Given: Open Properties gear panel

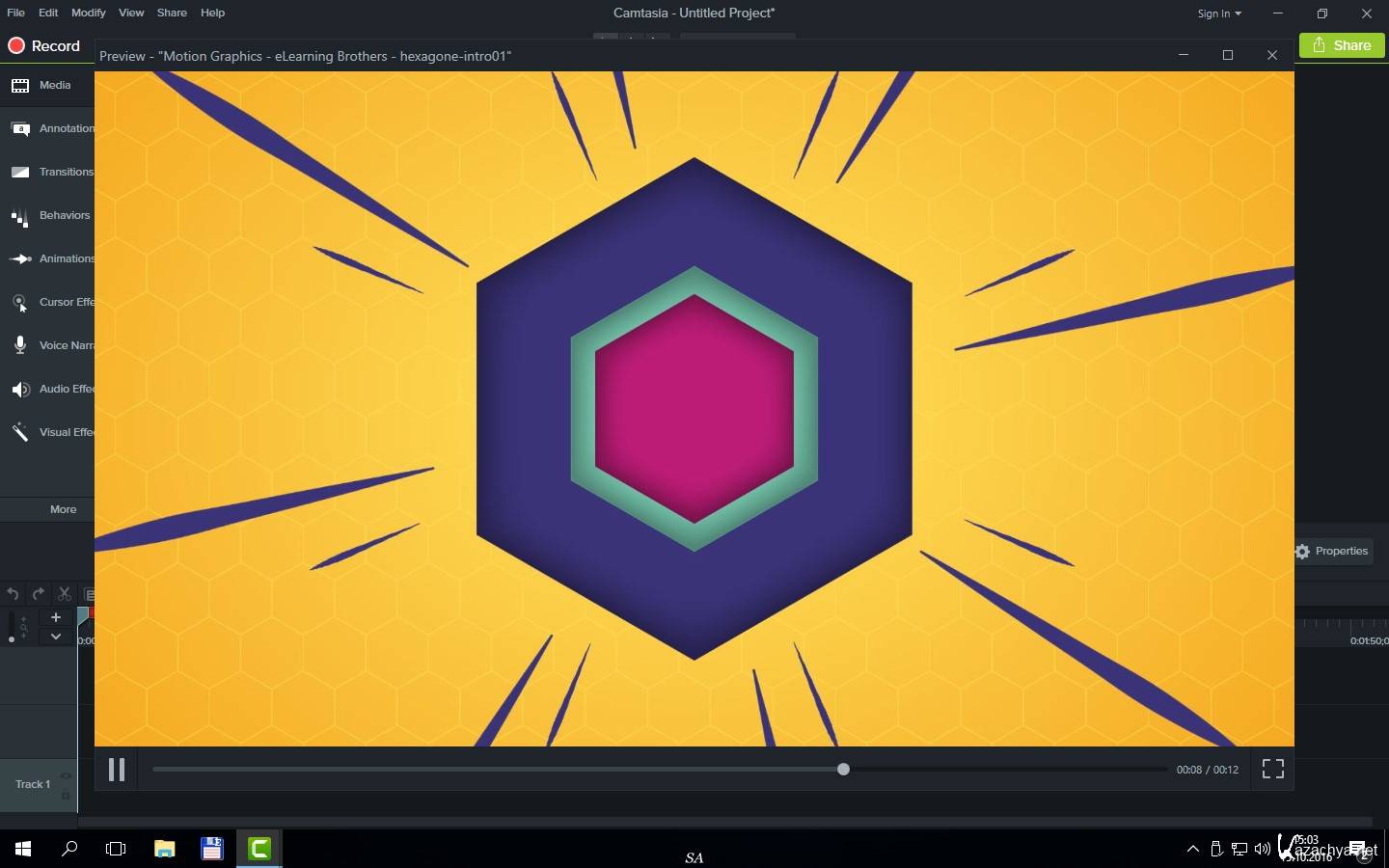Looking at the screenshot, I should [1332, 551].
